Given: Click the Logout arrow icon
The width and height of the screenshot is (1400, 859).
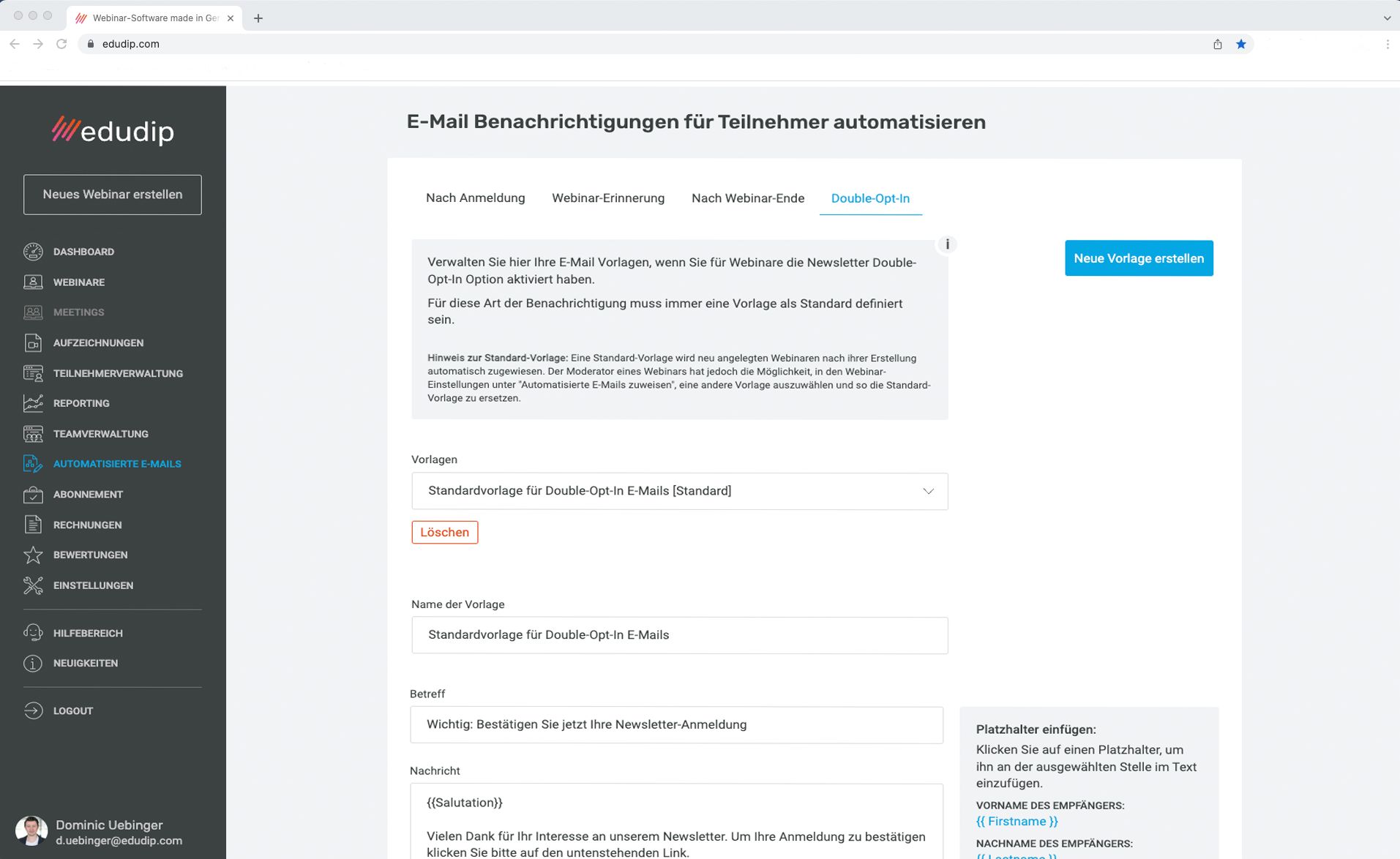Looking at the screenshot, I should coord(33,710).
